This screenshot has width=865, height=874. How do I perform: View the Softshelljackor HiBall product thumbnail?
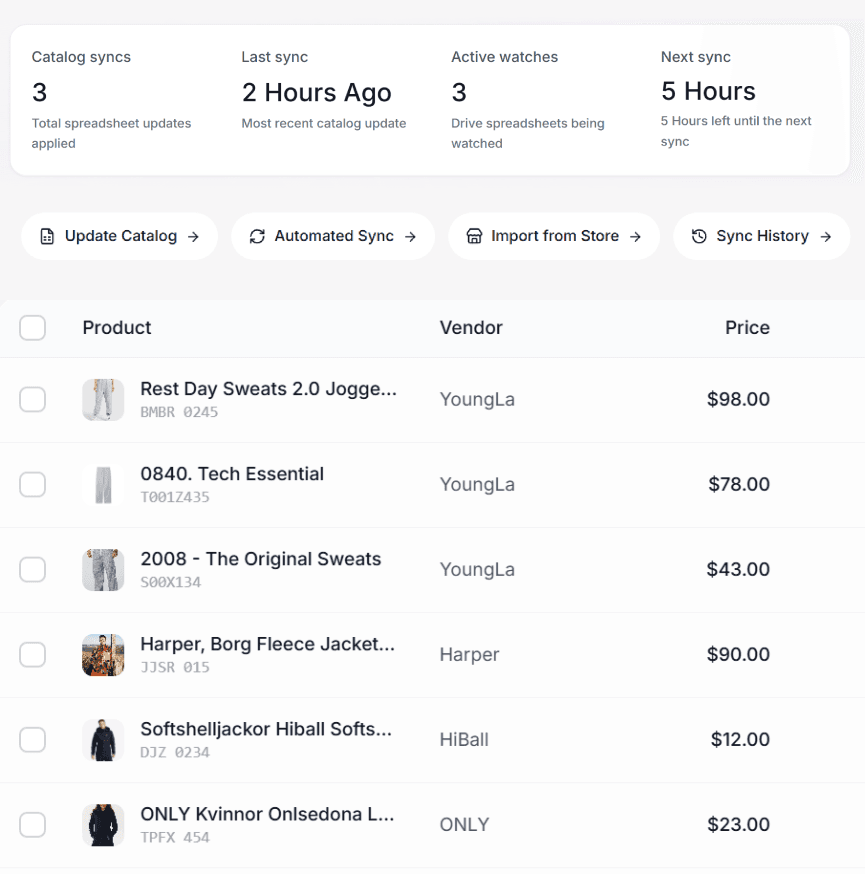(102, 739)
